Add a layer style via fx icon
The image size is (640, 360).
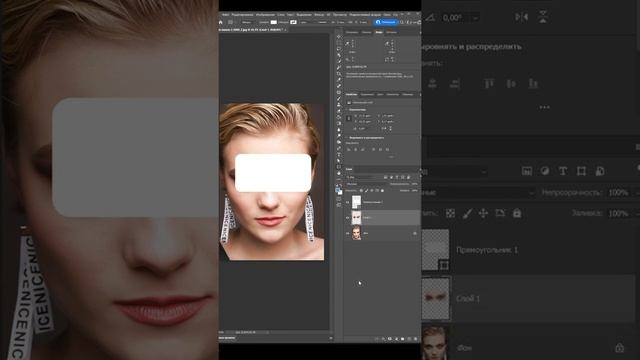tap(383, 339)
